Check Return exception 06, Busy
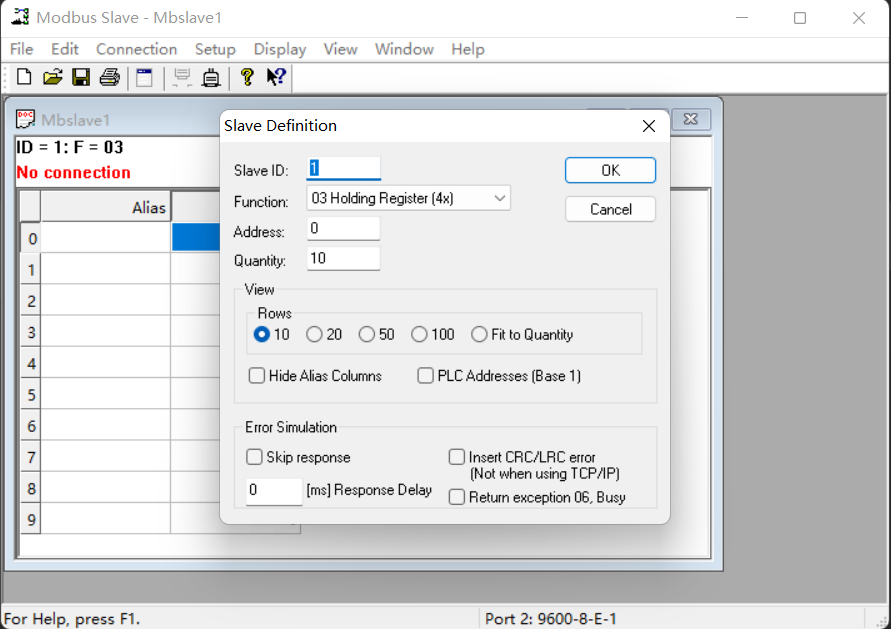Screen dimensions: 891x629 click(x=457, y=496)
